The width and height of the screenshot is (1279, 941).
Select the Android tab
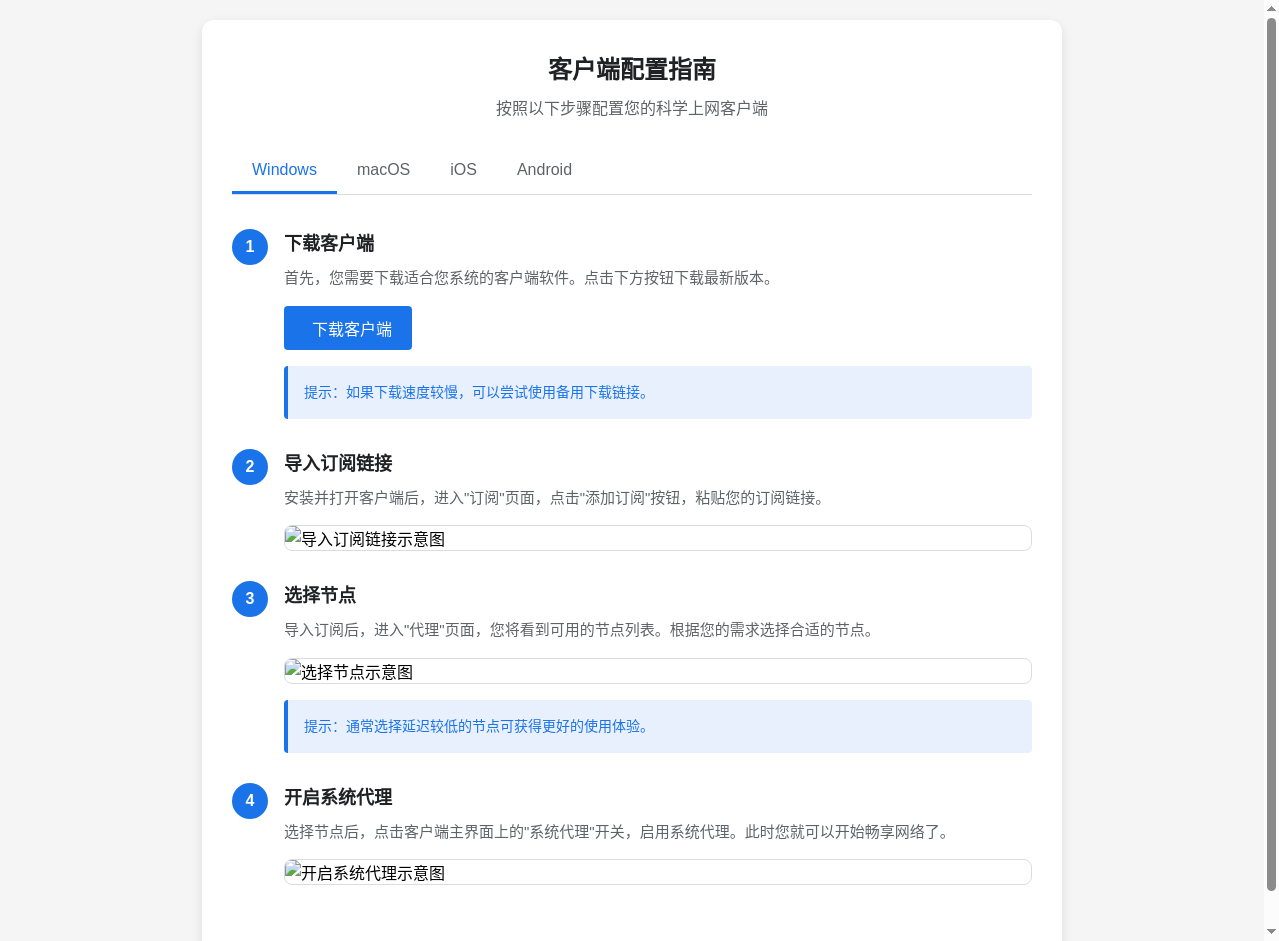544,170
